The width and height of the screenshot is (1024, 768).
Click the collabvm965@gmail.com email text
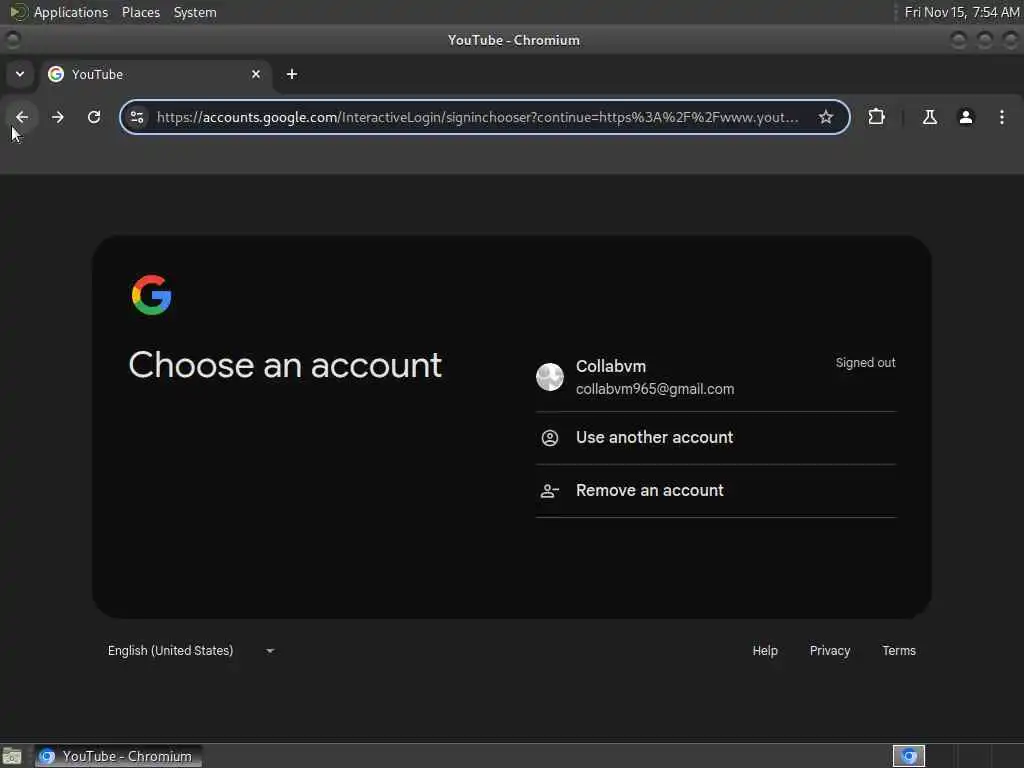click(x=655, y=389)
